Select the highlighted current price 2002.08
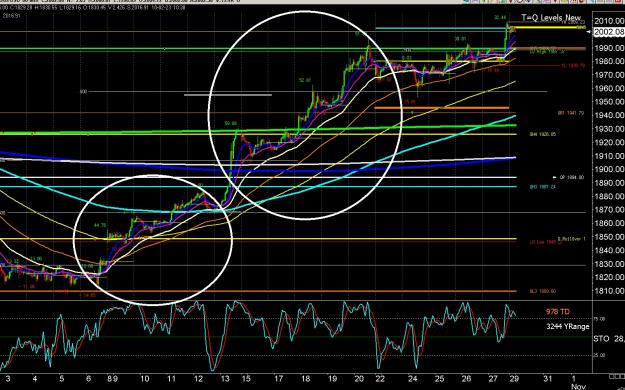The image size is (625, 390). pyautogui.click(x=609, y=32)
